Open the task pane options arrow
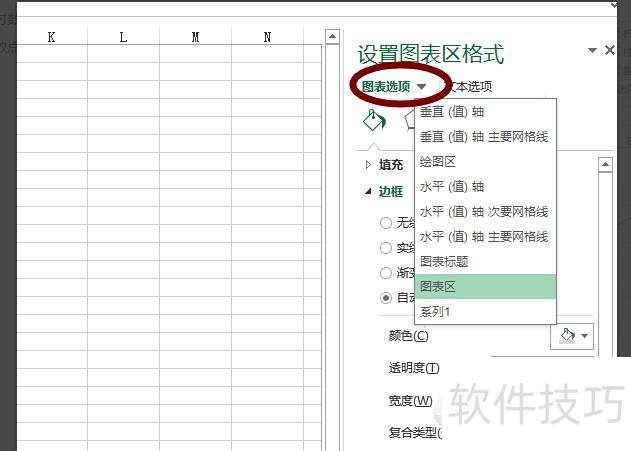Viewport: 631px width, 451px height. click(592, 50)
